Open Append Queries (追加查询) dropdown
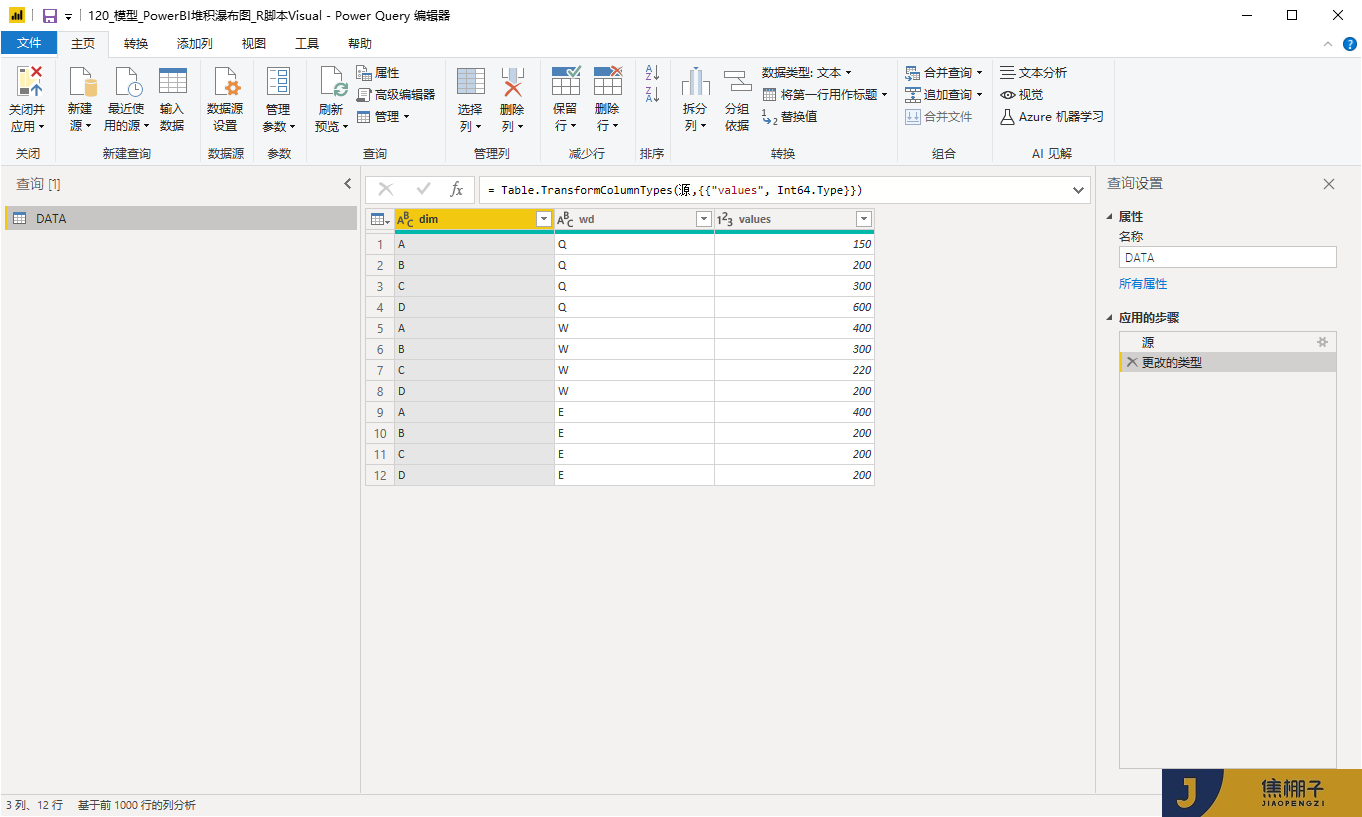Viewport: 1362px width, 817px height. [944, 95]
